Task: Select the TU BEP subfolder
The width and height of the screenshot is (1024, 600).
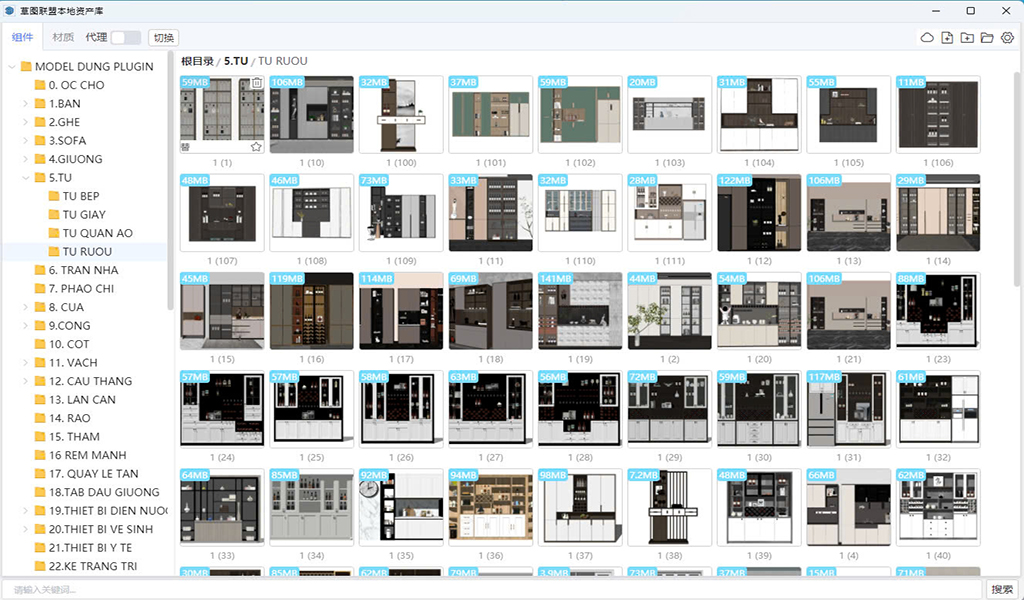Action: 81,196
